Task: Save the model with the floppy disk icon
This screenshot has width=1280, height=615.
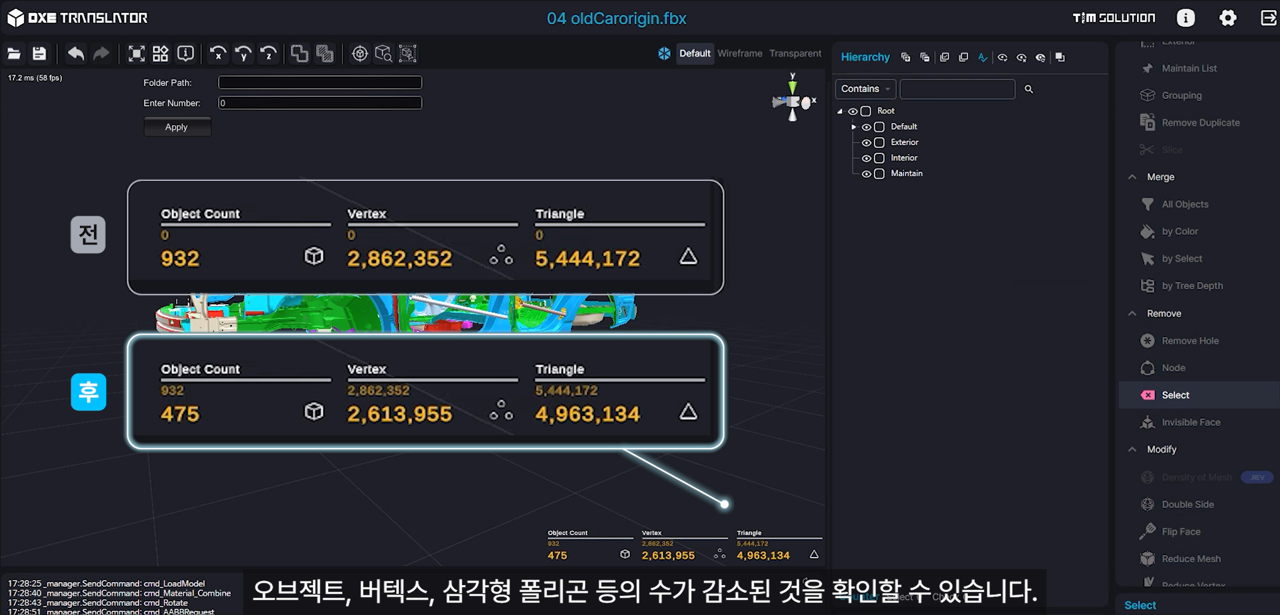Action: tap(39, 54)
